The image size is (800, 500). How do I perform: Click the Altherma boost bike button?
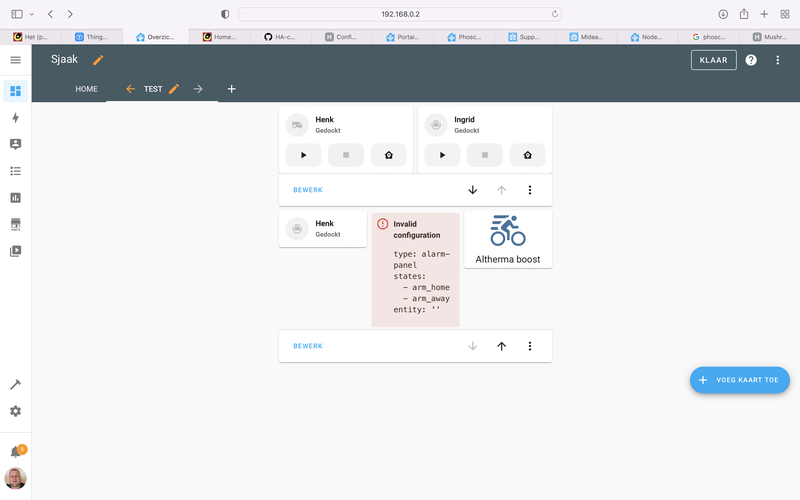pyautogui.click(x=508, y=239)
